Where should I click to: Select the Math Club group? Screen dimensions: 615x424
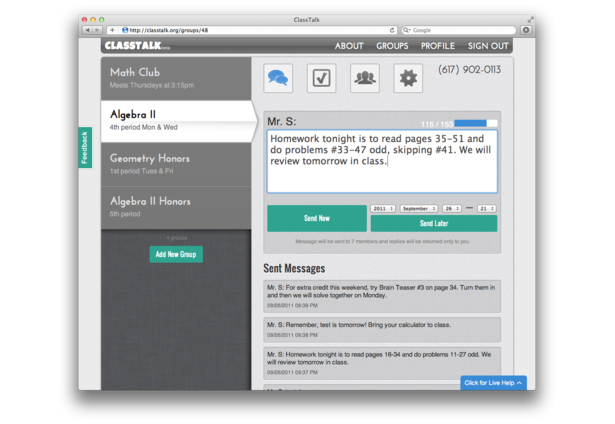pyautogui.click(x=176, y=78)
